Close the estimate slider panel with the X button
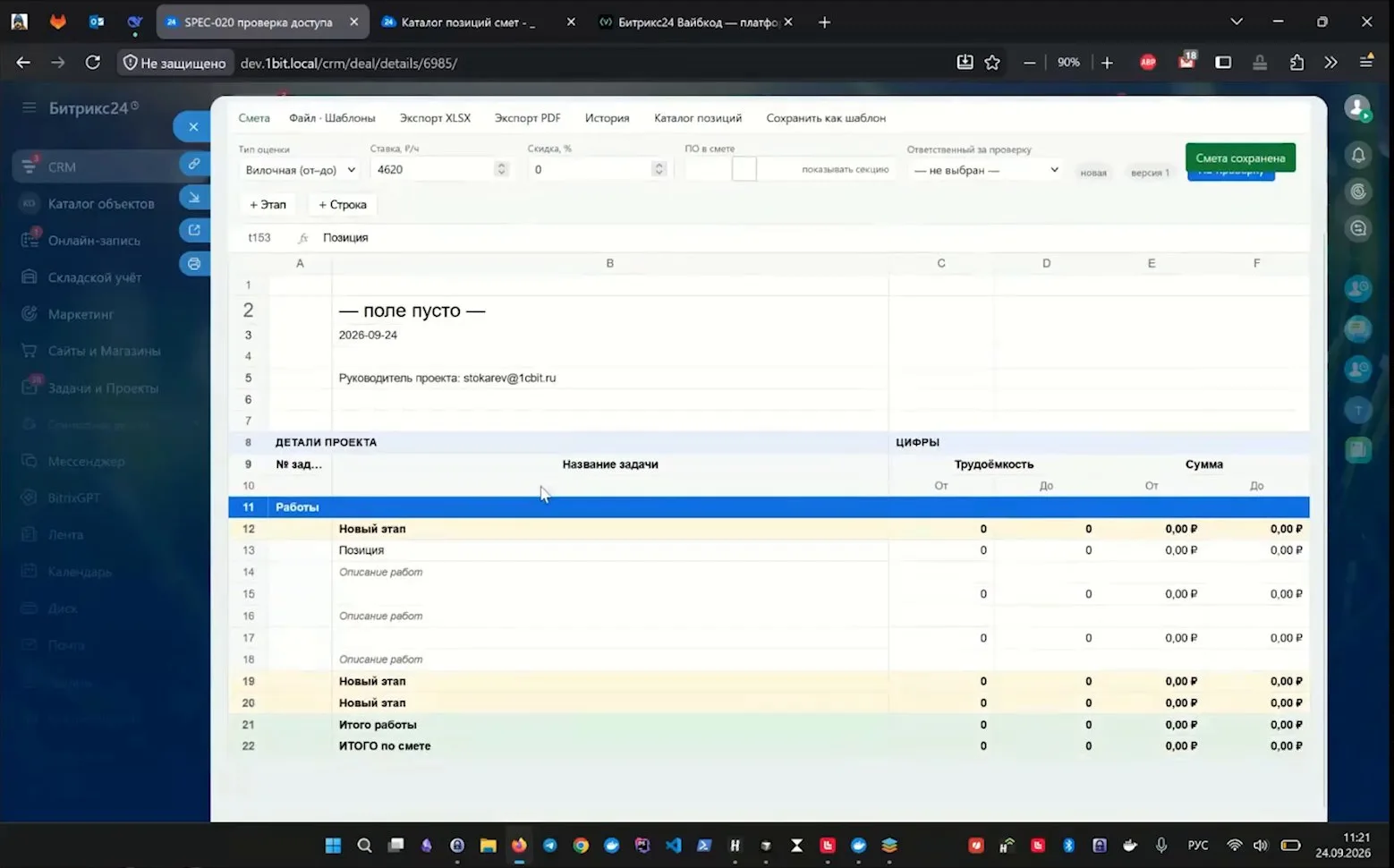1394x868 pixels. (x=193, y=127)
